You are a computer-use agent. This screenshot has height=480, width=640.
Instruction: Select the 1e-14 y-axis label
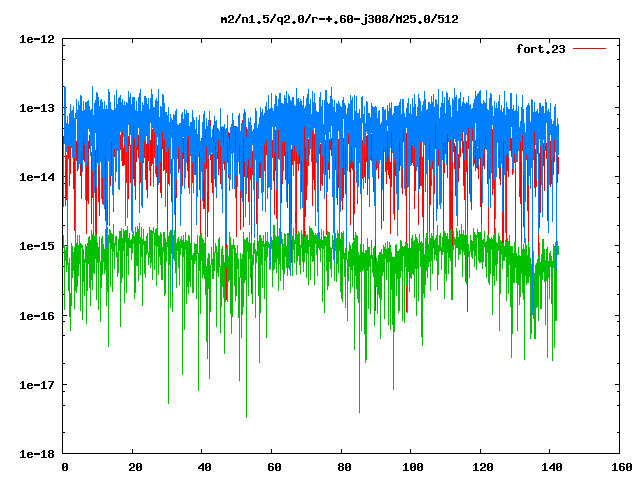pos(37,177)
